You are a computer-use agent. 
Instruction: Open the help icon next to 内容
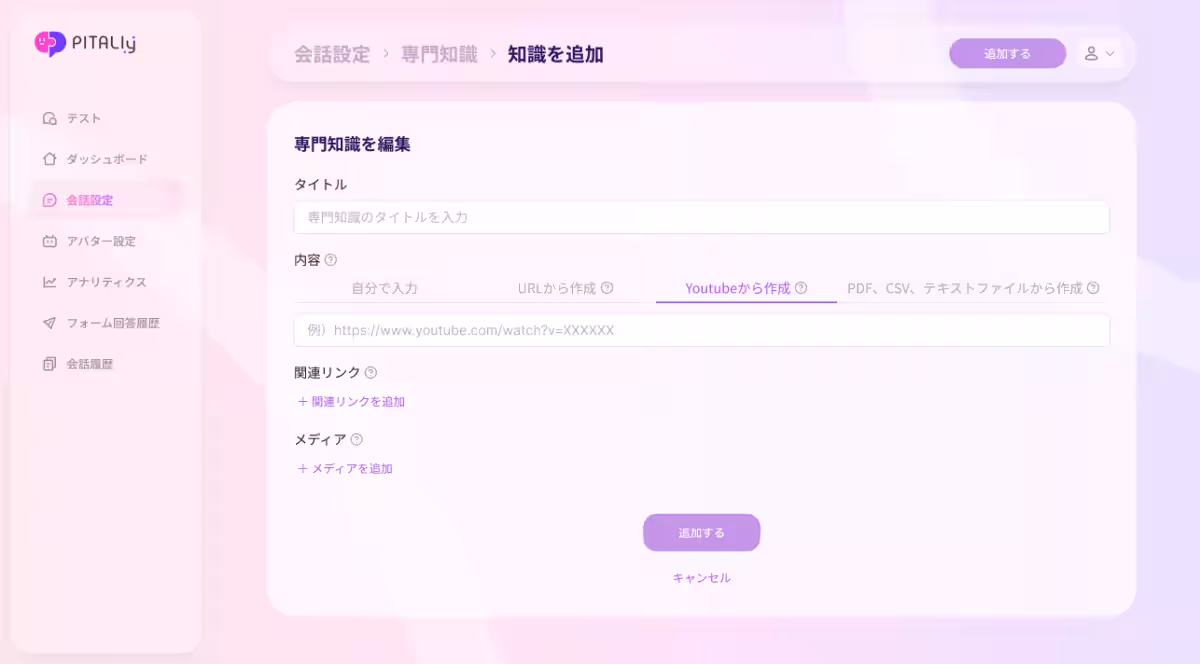(331, 258)
